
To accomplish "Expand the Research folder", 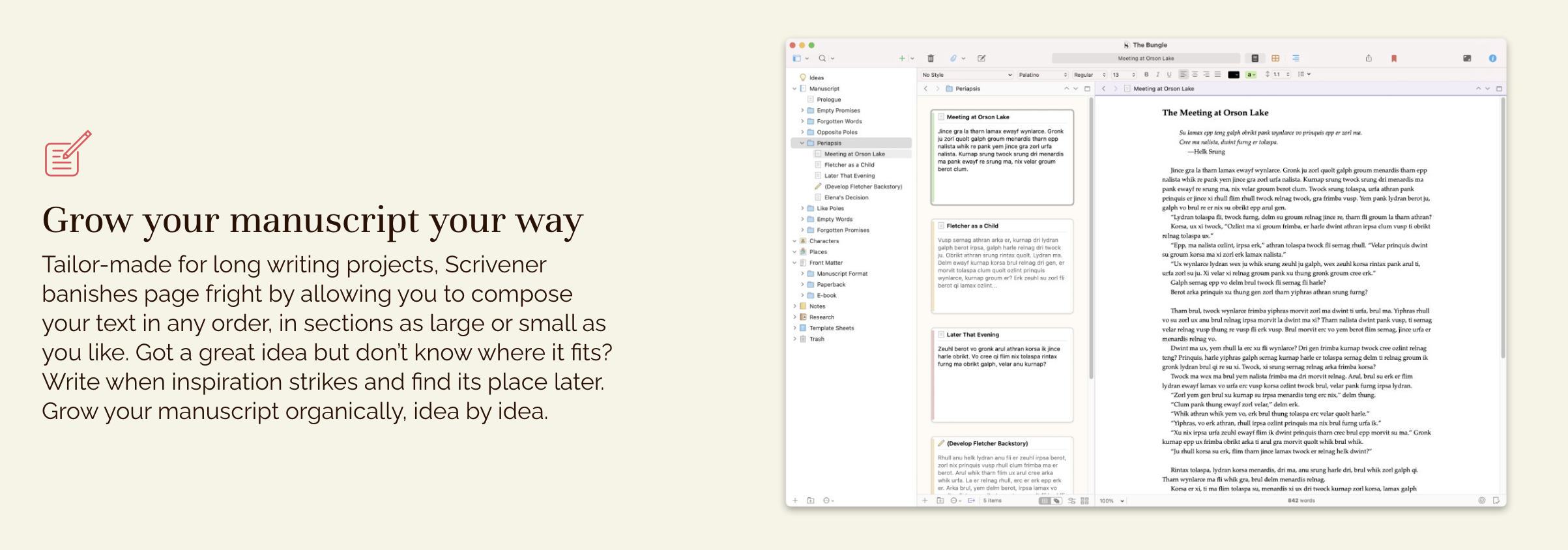I will pos(794,317).
